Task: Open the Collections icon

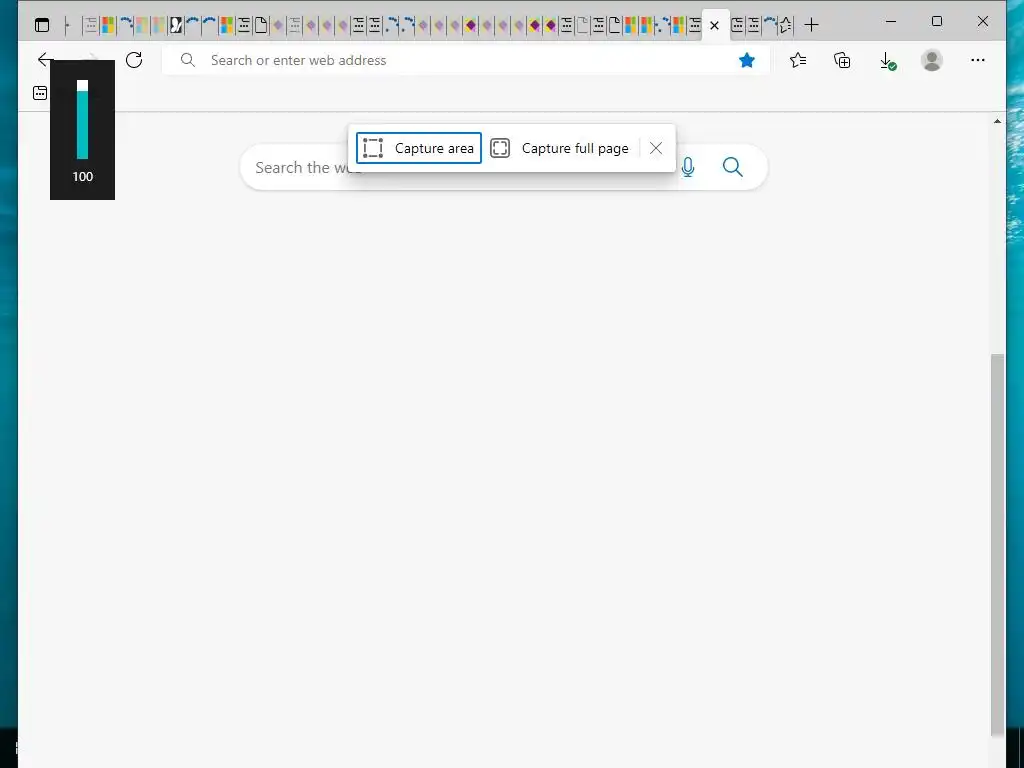Action: 842,60
